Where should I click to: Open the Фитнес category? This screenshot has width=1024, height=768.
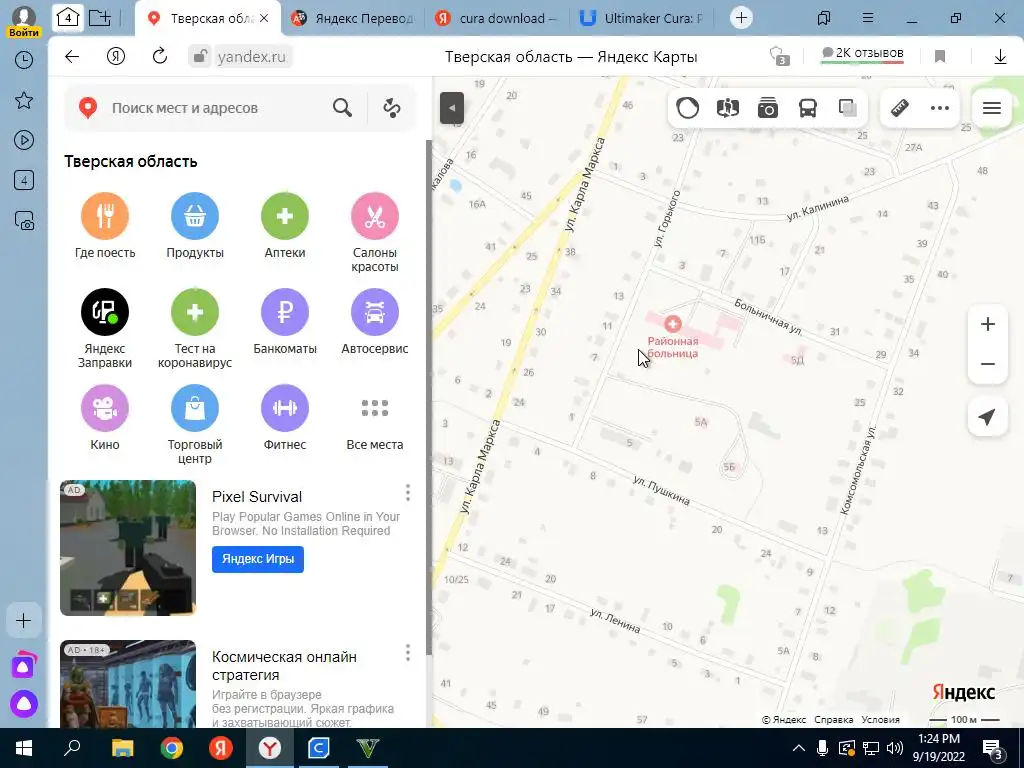pyautogui.click(x=285, y=418)
